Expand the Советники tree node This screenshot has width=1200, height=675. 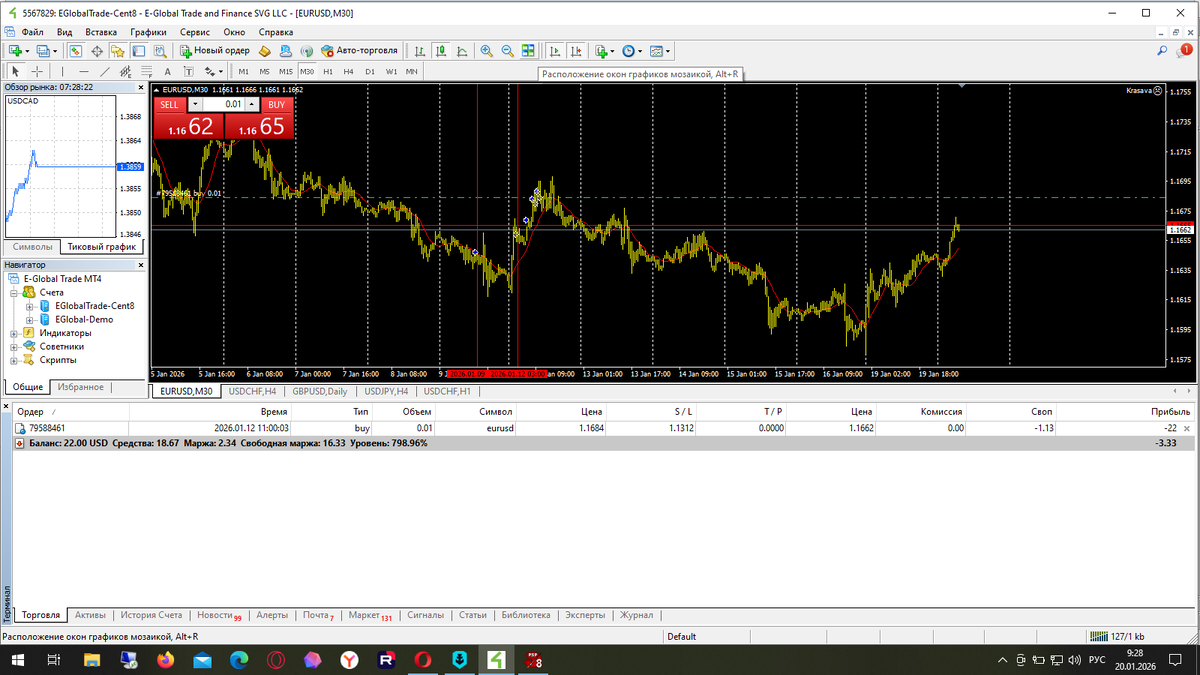tap(14, 347)
